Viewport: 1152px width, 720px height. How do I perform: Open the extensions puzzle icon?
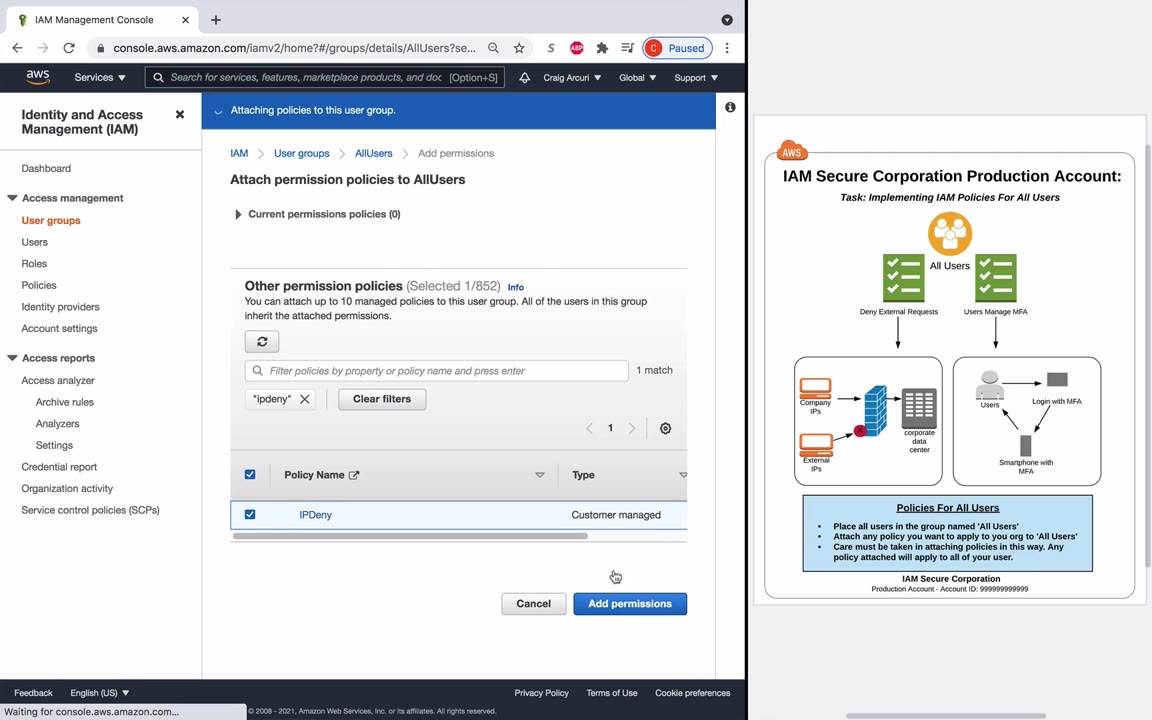click(x=602, y=48)
